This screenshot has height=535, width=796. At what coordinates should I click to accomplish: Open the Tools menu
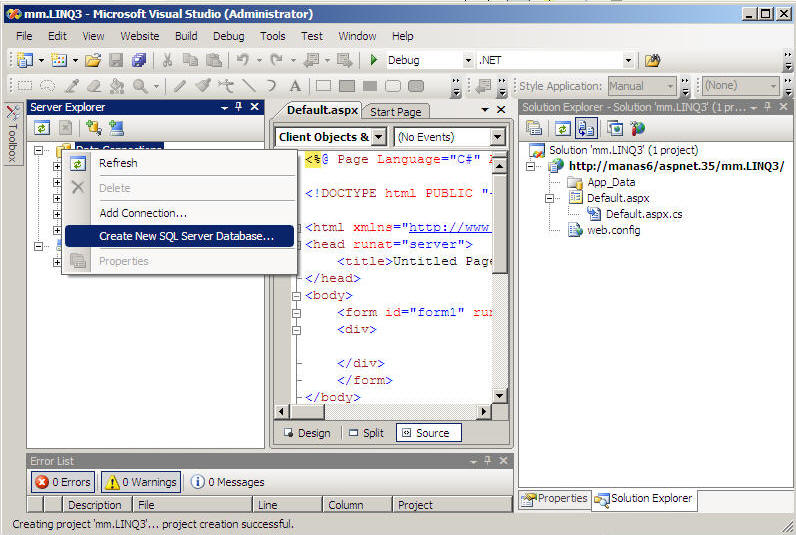coord(273,36)
